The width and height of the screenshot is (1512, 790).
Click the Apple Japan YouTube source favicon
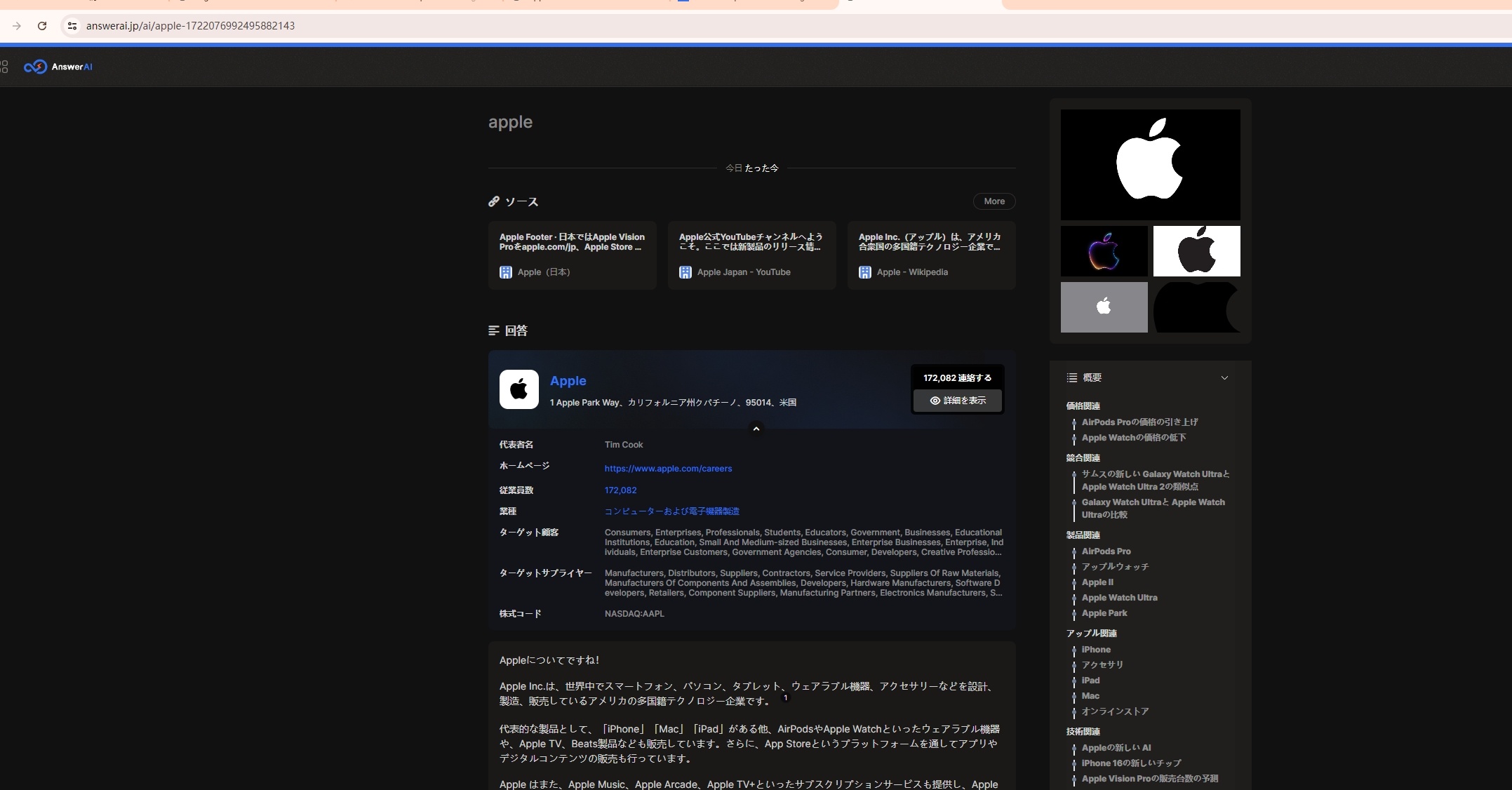[685, 272]
